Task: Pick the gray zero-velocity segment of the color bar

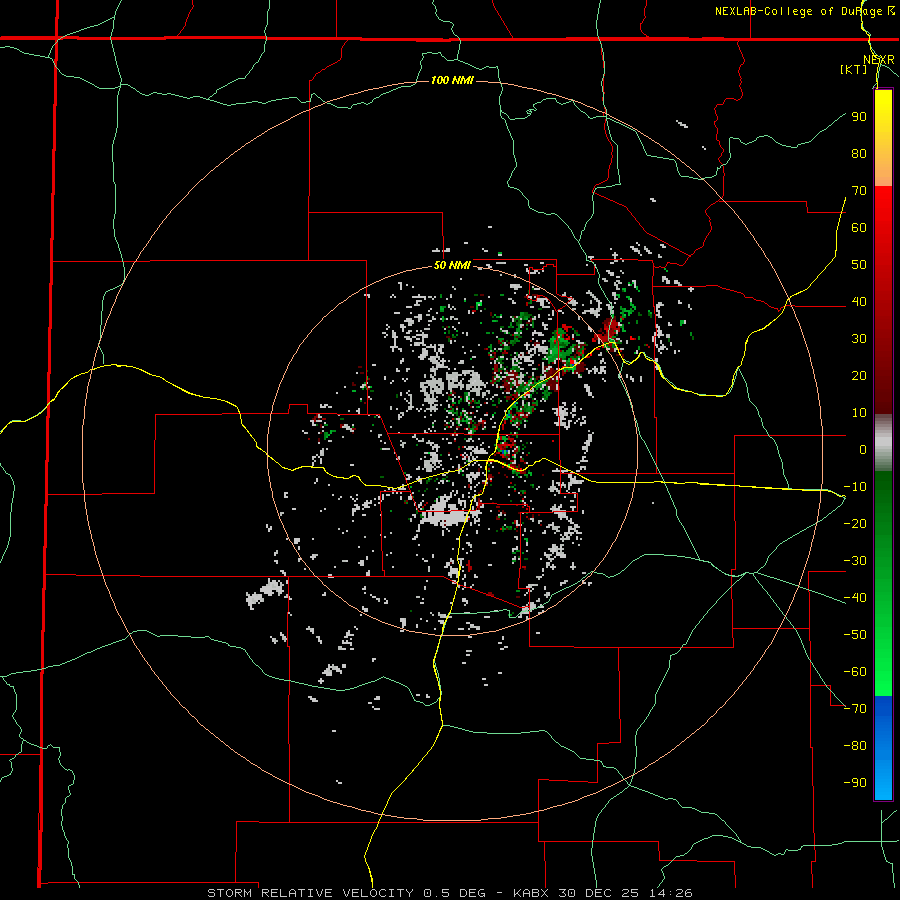Action: pos(883,443)
